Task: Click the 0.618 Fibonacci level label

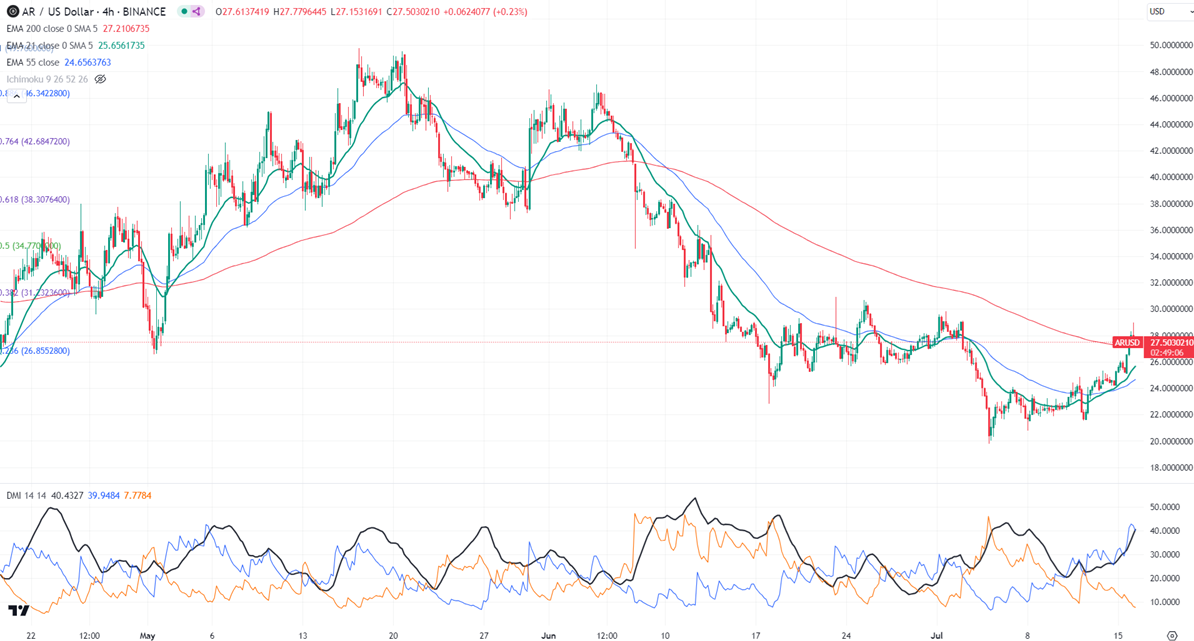Action: [35, 199]
